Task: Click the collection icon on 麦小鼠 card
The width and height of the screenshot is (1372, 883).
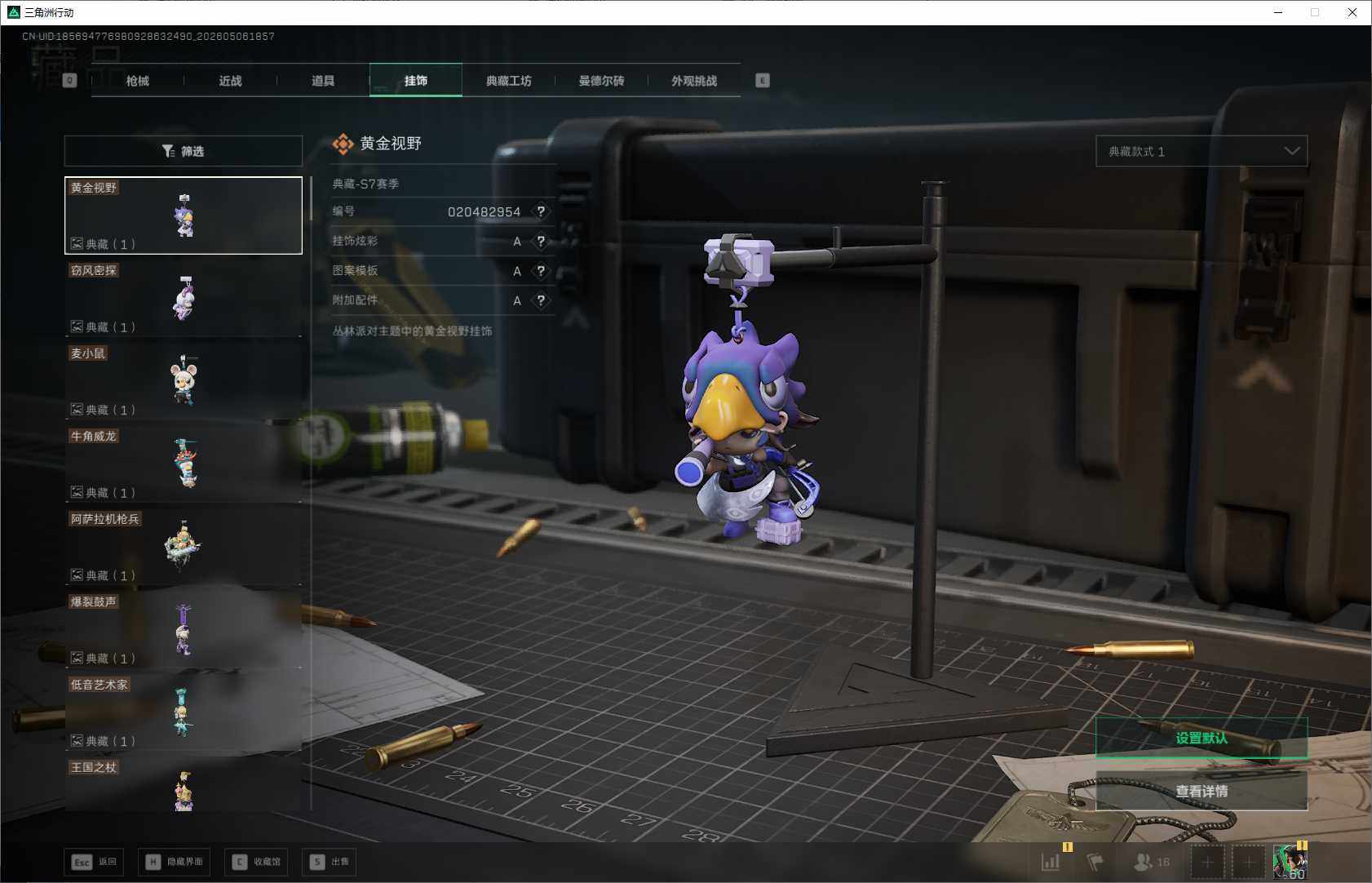Action: click(77, 409)
